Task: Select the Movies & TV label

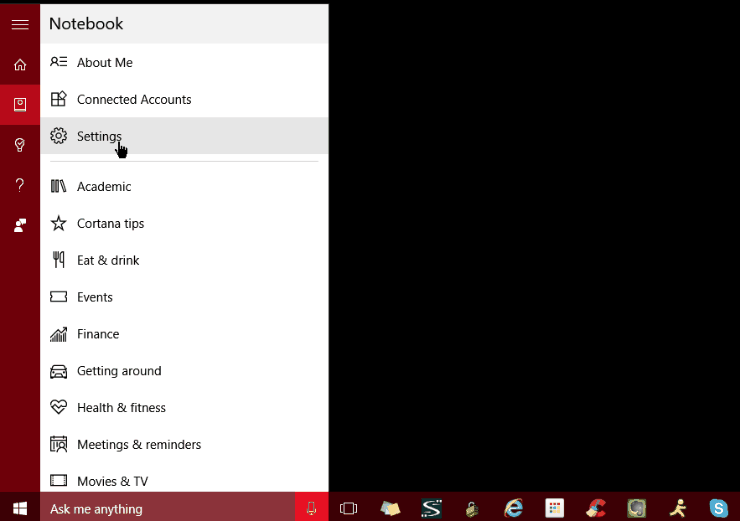Action: coord(113,481)
